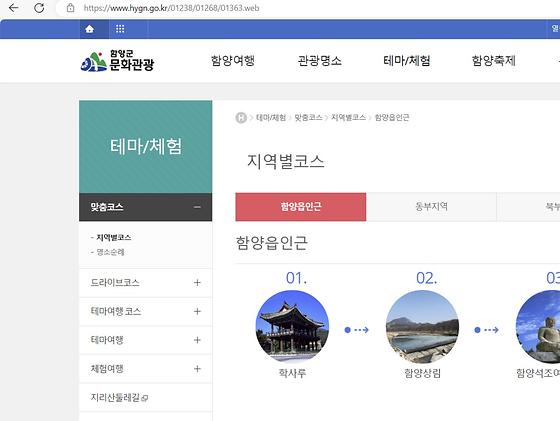Select 명소순례 sidebar submenu
The width and height of the screenshot is (560, 421).
click(x=110, y=252)
